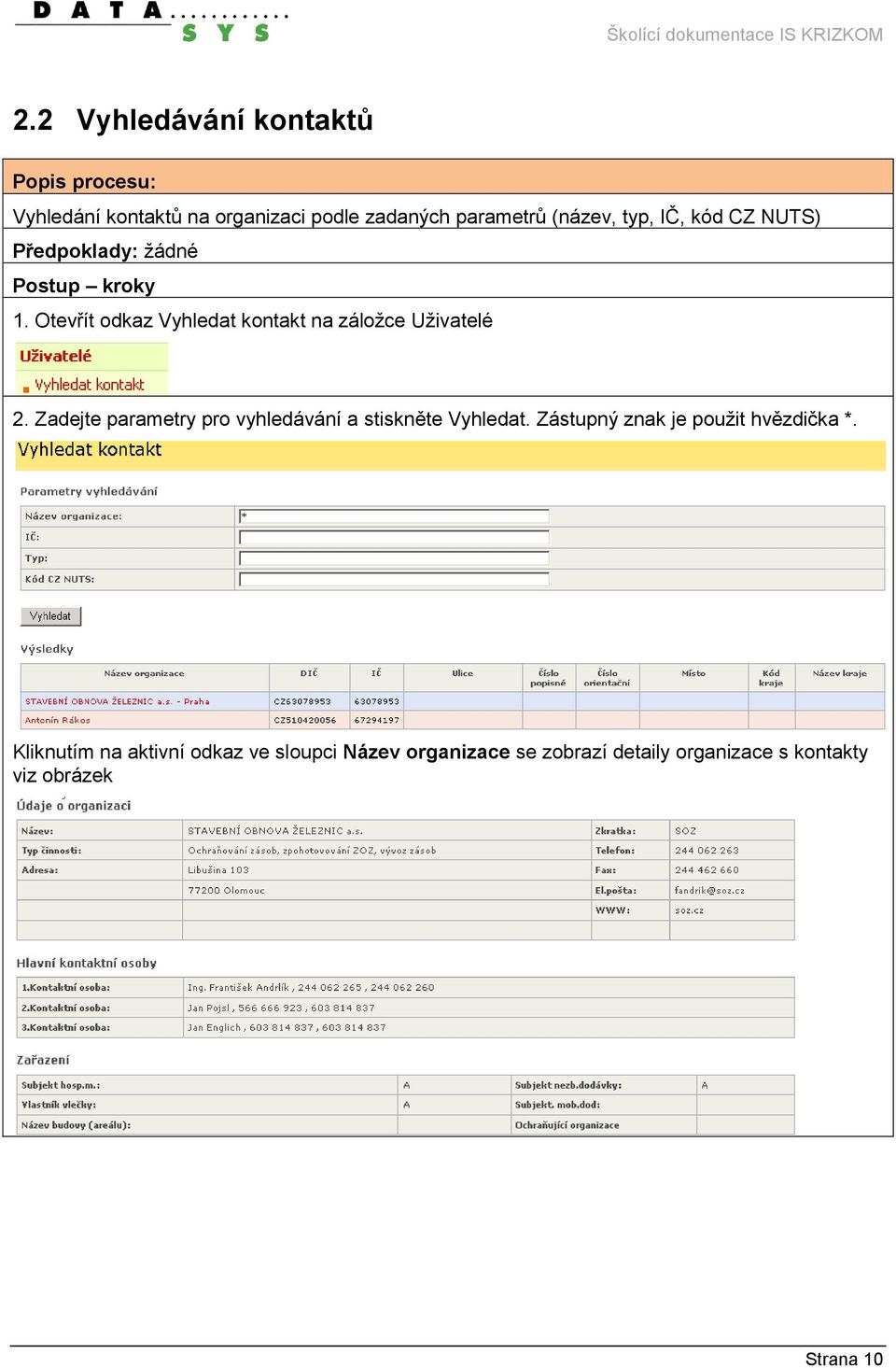Click address line Libušina 103
Screen dimensions: 896x1368
click(218, 870)
